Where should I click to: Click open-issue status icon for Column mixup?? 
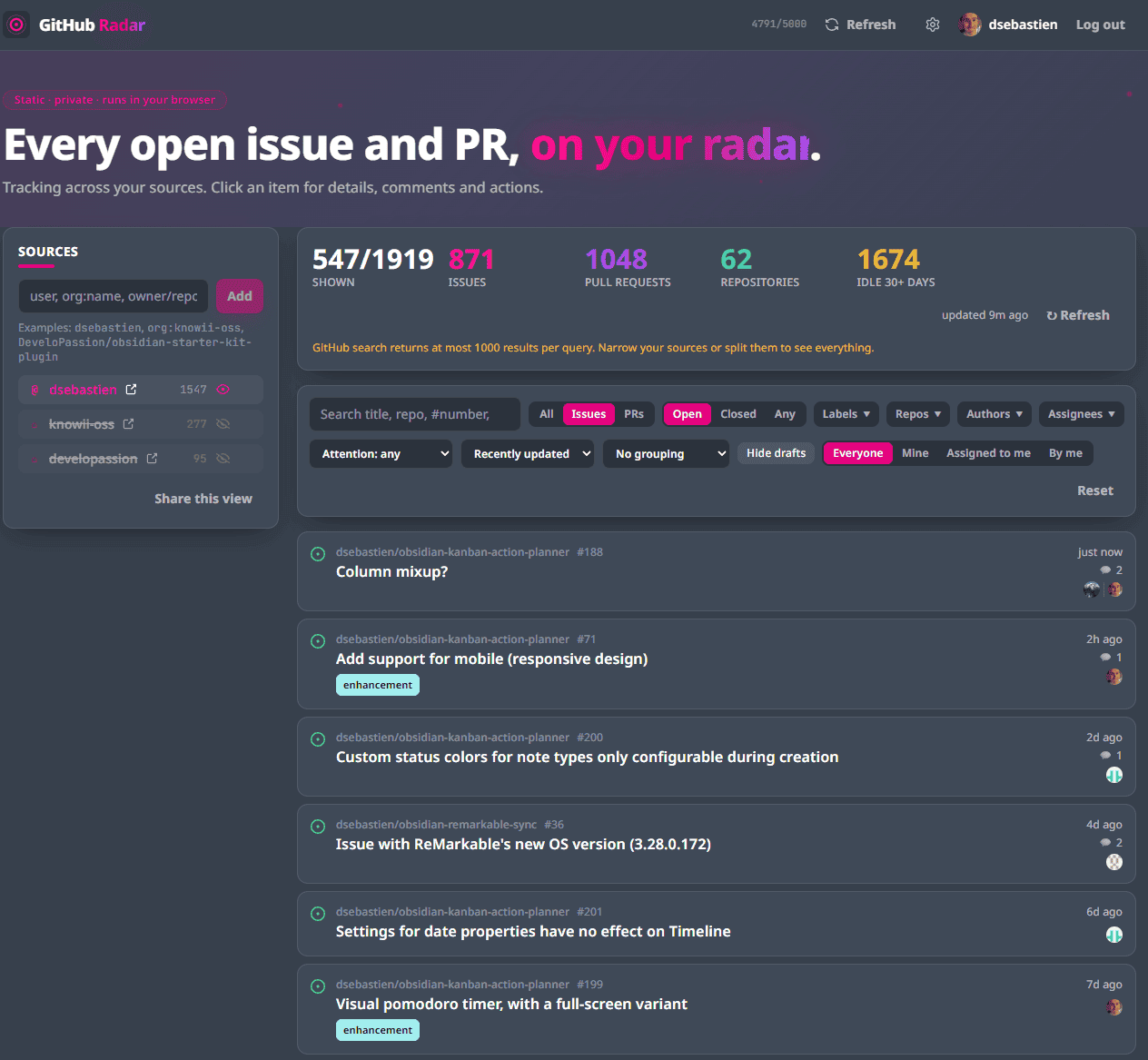click(x=318, y=553)
